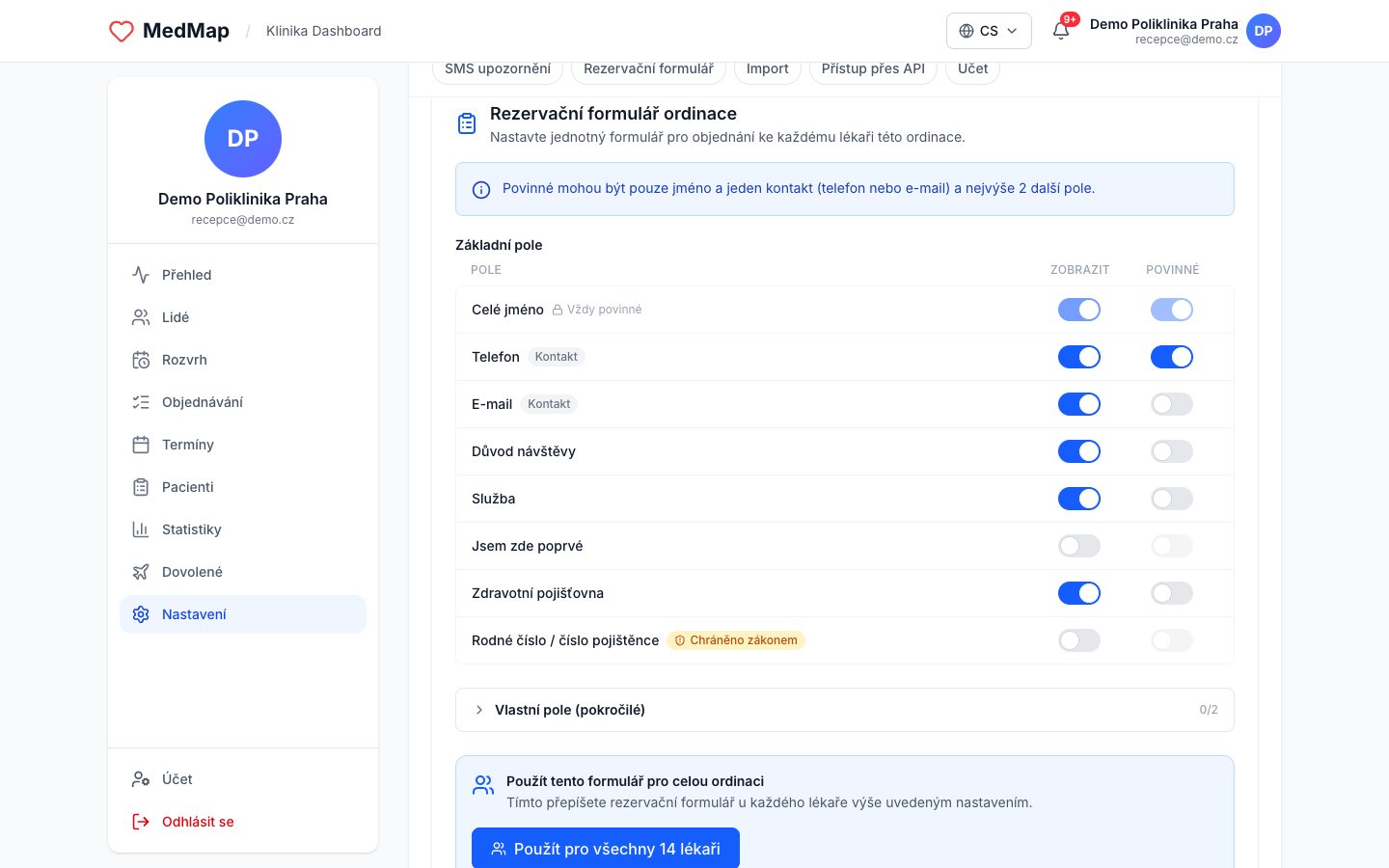The height and width of the screenshot is (868, 1389).
Task: Click the MedMap heart logo icon
Action: pos(122,31)
